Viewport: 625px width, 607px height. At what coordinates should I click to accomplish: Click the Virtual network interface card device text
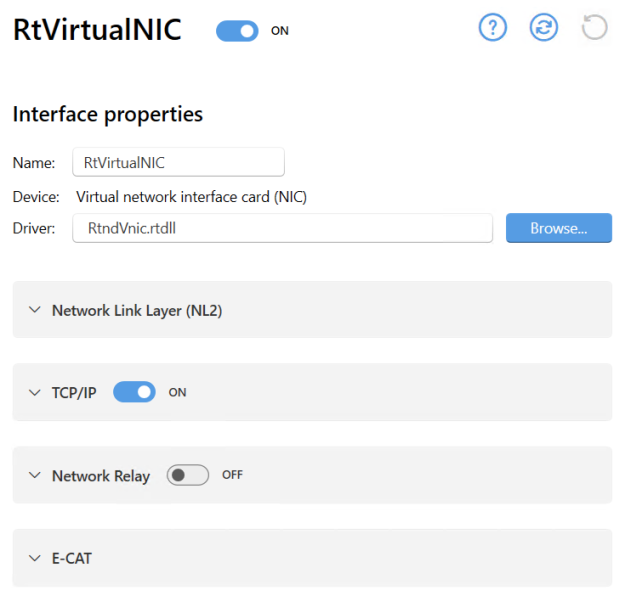191,197
